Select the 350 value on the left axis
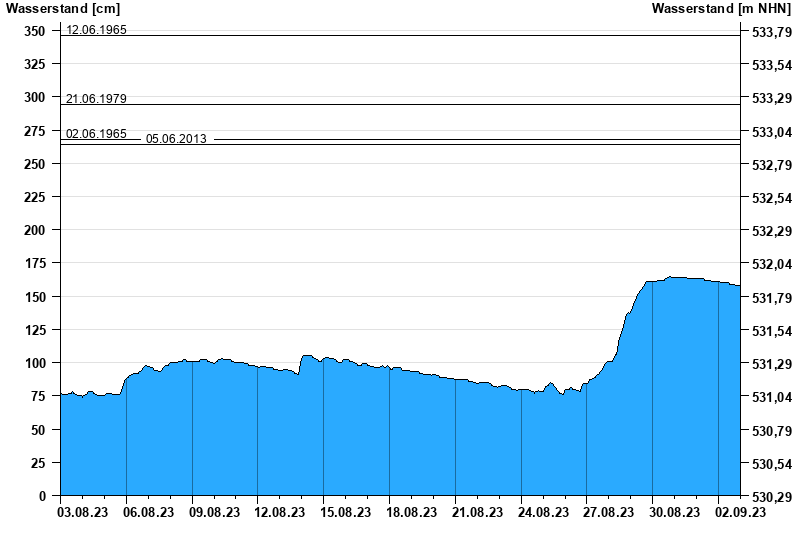 click(35, 31)
